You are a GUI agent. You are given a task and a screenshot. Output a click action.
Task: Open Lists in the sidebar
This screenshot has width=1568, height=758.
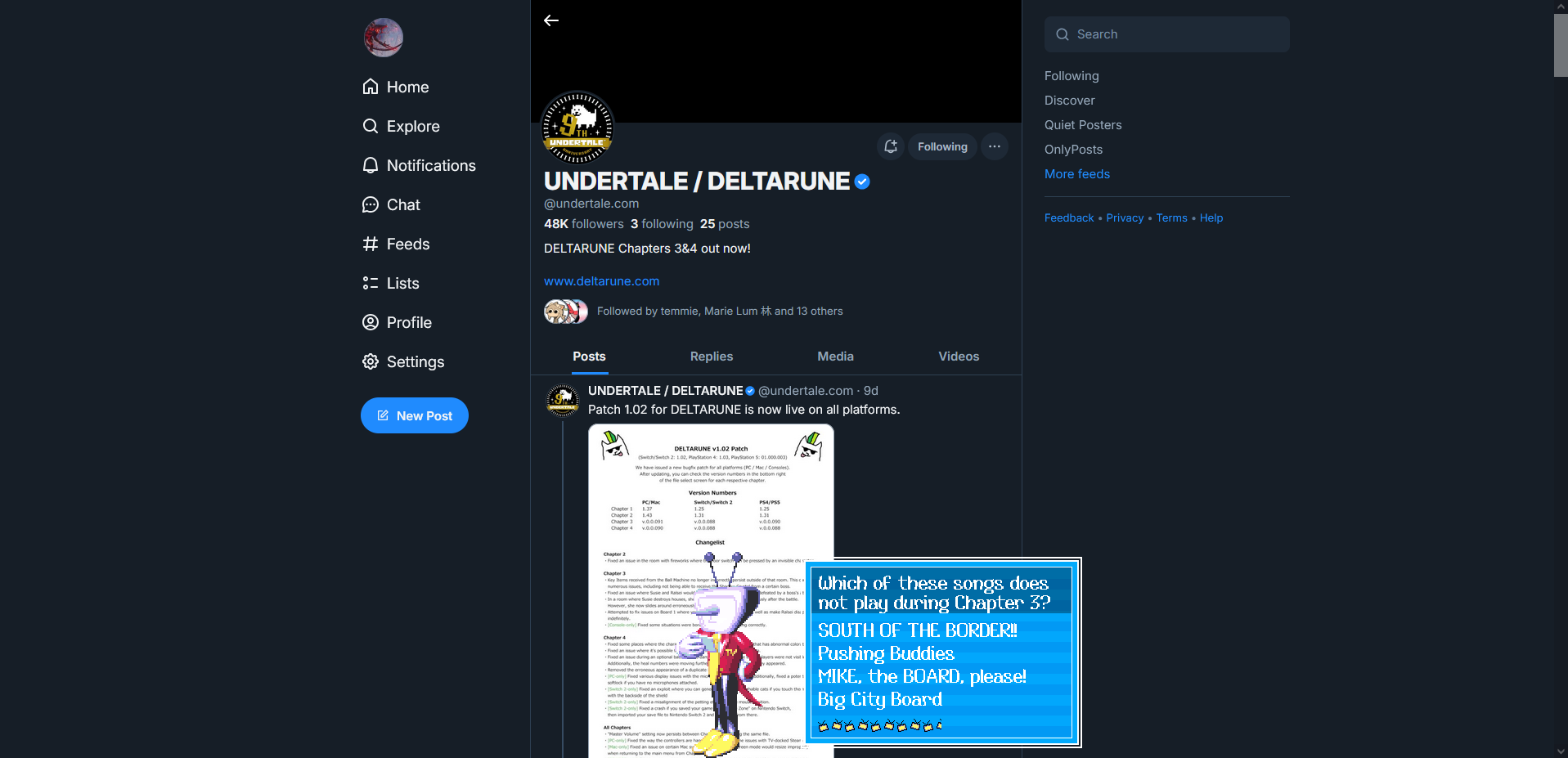coord(391,283)
